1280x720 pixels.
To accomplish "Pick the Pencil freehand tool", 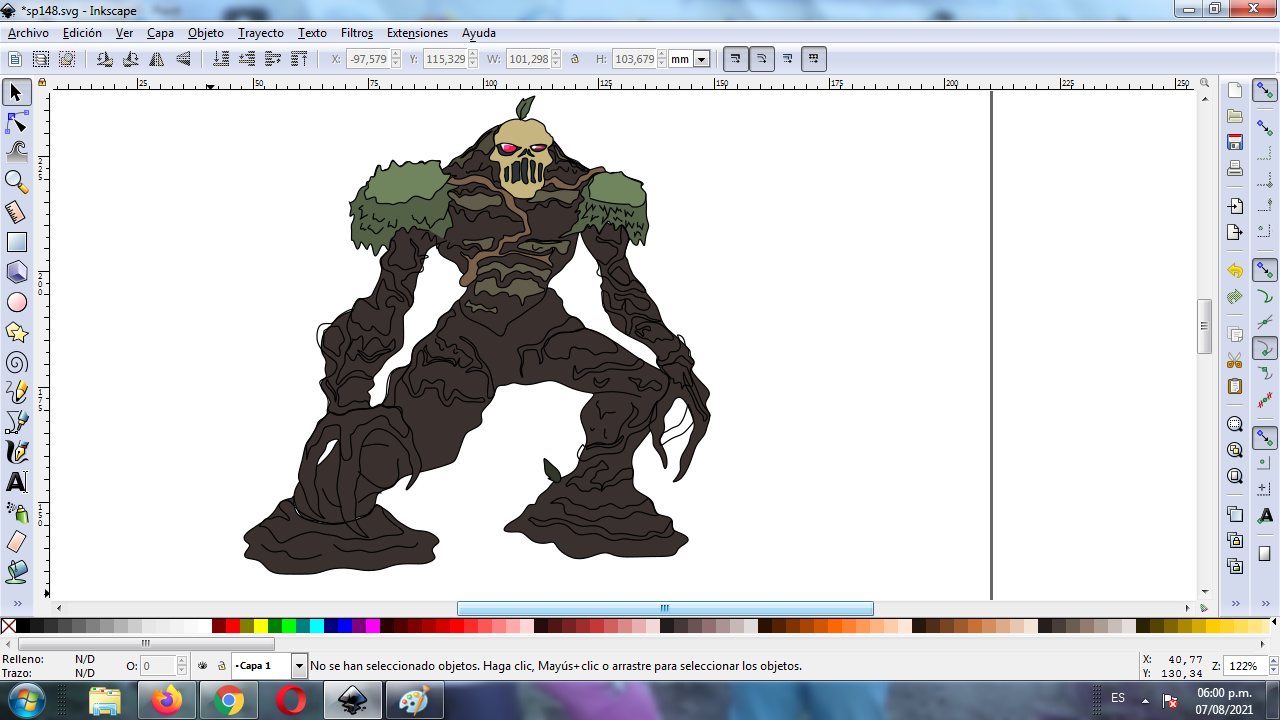I will [x=16, y=392].
